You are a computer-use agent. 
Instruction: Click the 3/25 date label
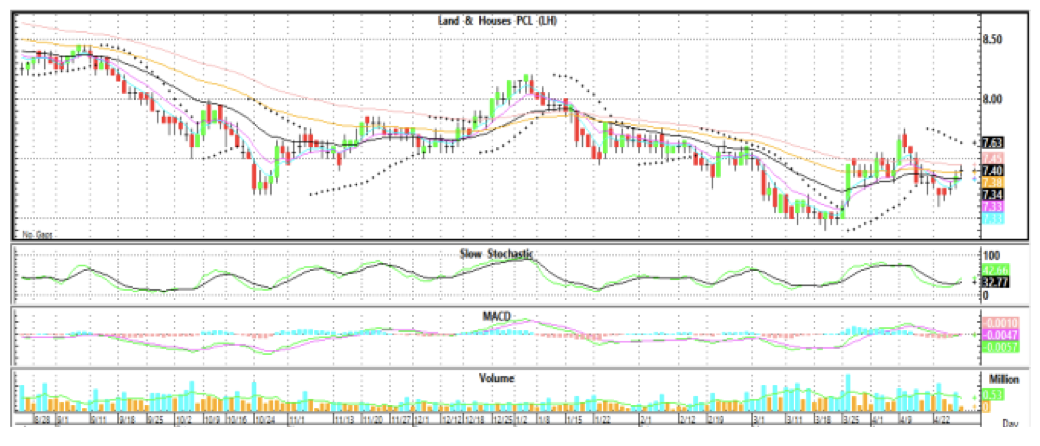tap(852, 419)
